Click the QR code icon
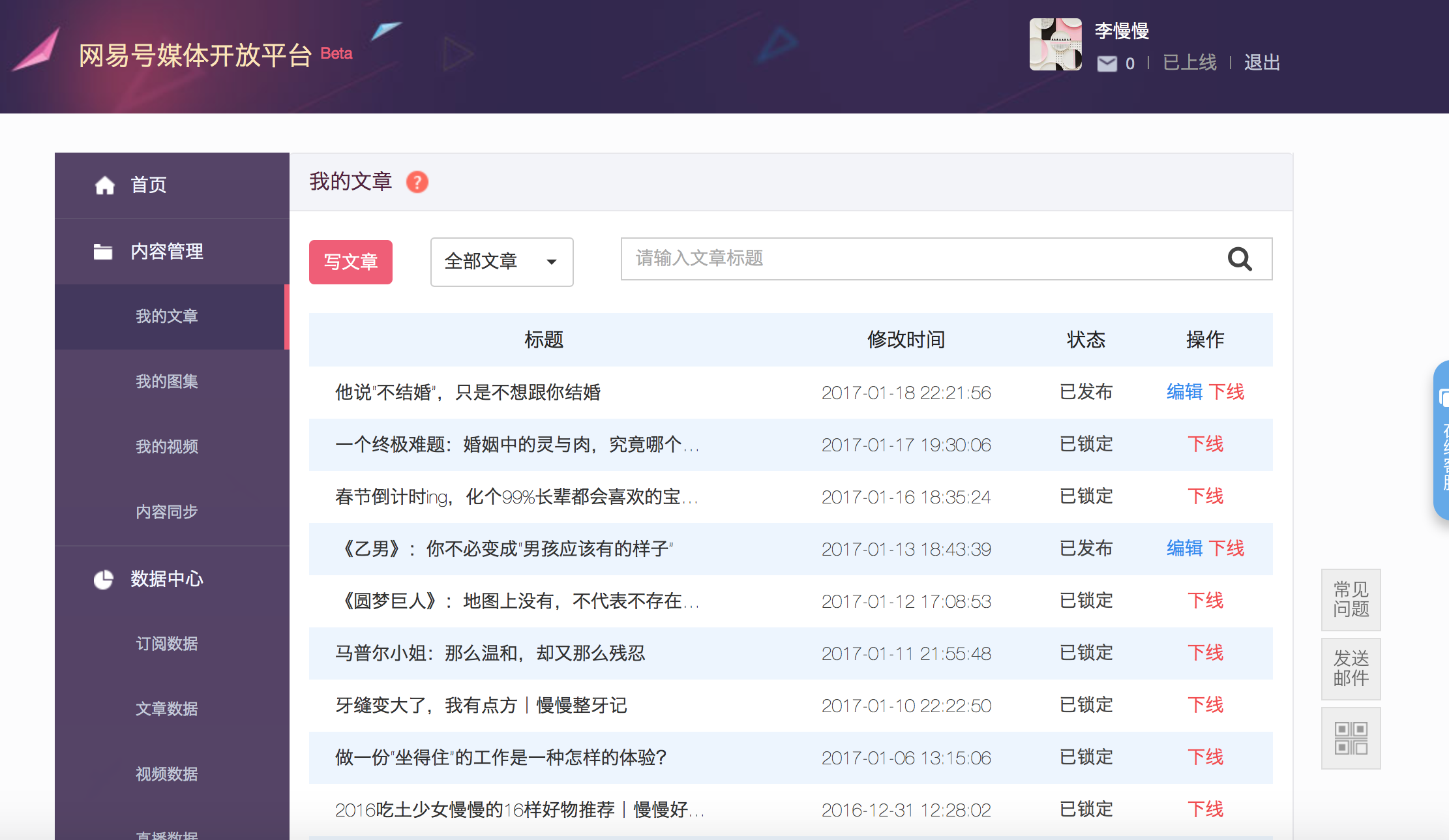Image resolution: width=1449 pixels, height=840 pixels. point(1351,738)
